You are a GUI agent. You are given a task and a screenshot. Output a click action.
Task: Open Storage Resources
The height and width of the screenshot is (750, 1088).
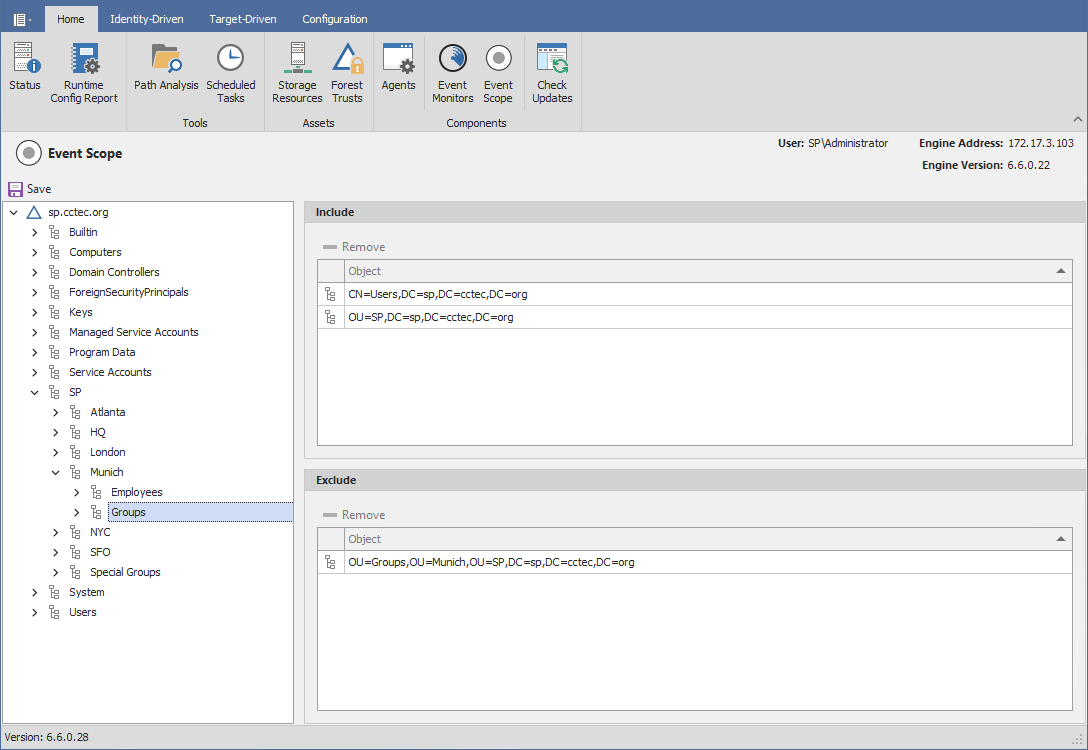pyautogui.click(x=297, y=72)
